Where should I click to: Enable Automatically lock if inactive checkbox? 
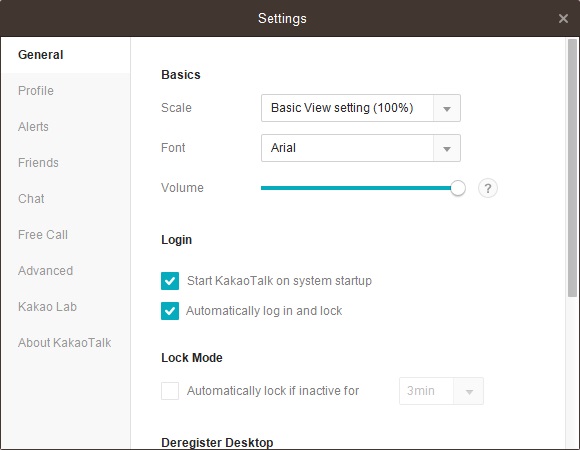tap(170, 391)
